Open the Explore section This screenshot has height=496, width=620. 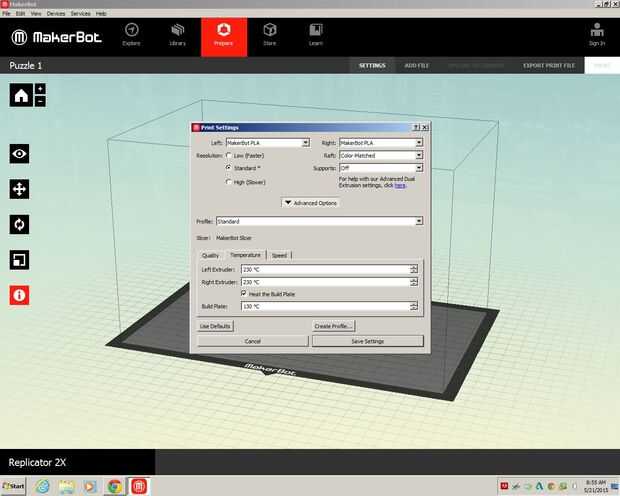(x=131, y=35)
